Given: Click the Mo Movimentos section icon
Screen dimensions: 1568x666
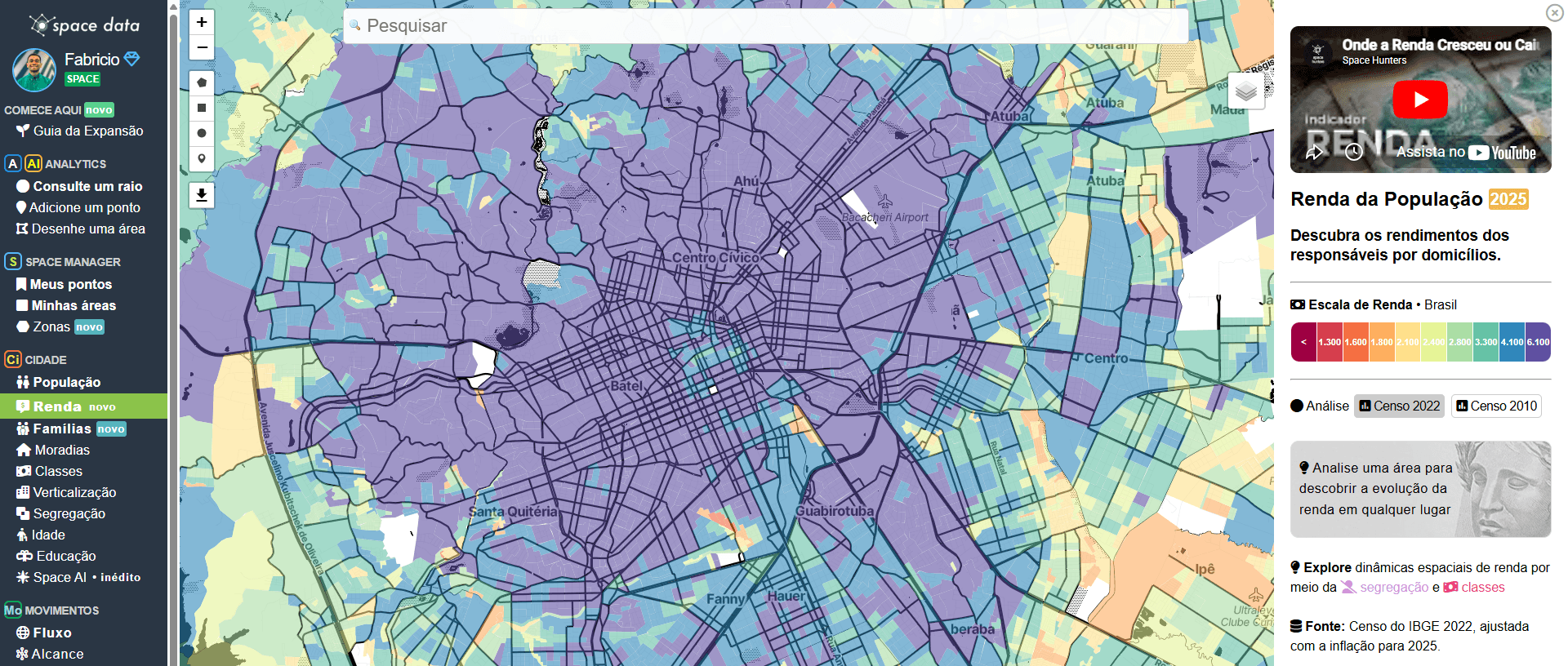Looking at the screenshot, I should pyautogui.click(x=12, y=610).
